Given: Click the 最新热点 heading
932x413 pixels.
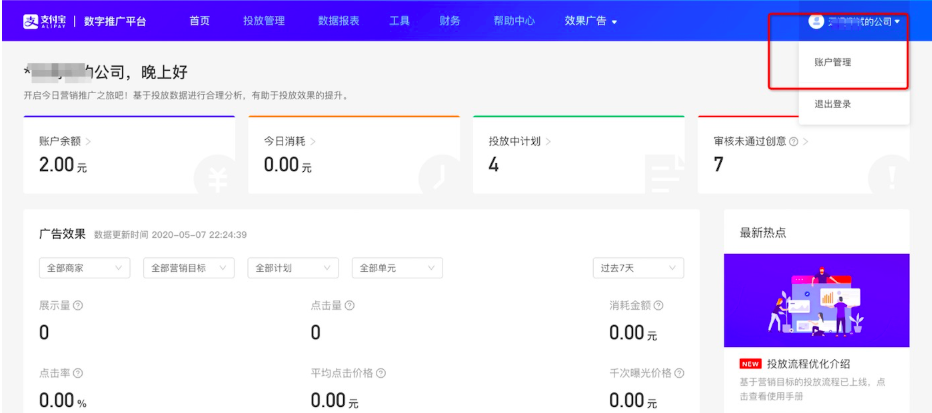Looking at the screenshot, I should (x=763, y=233).
